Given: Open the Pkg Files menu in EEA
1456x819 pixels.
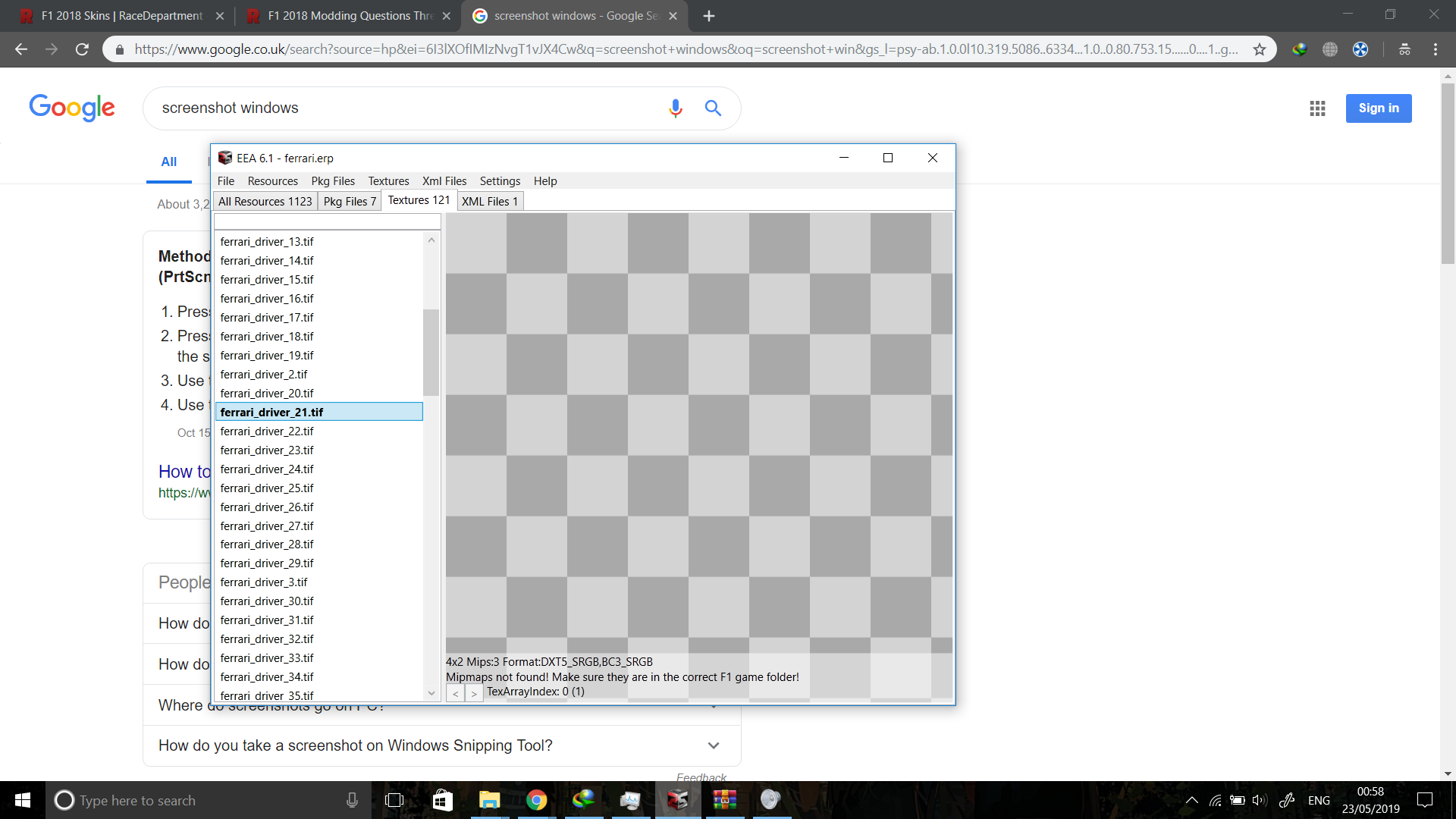Looking at the screenshot, I should coord(333,181).
